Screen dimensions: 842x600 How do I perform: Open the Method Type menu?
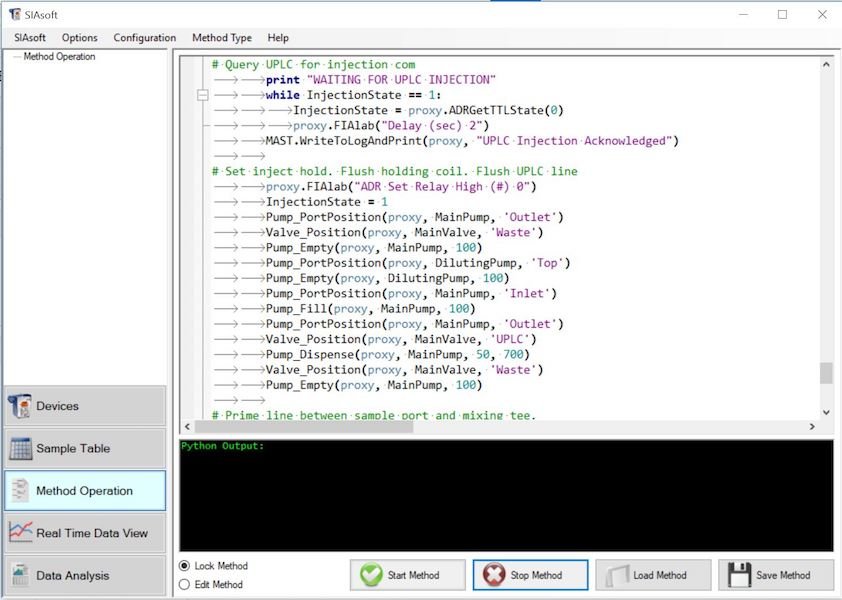[x=222, y=38]
